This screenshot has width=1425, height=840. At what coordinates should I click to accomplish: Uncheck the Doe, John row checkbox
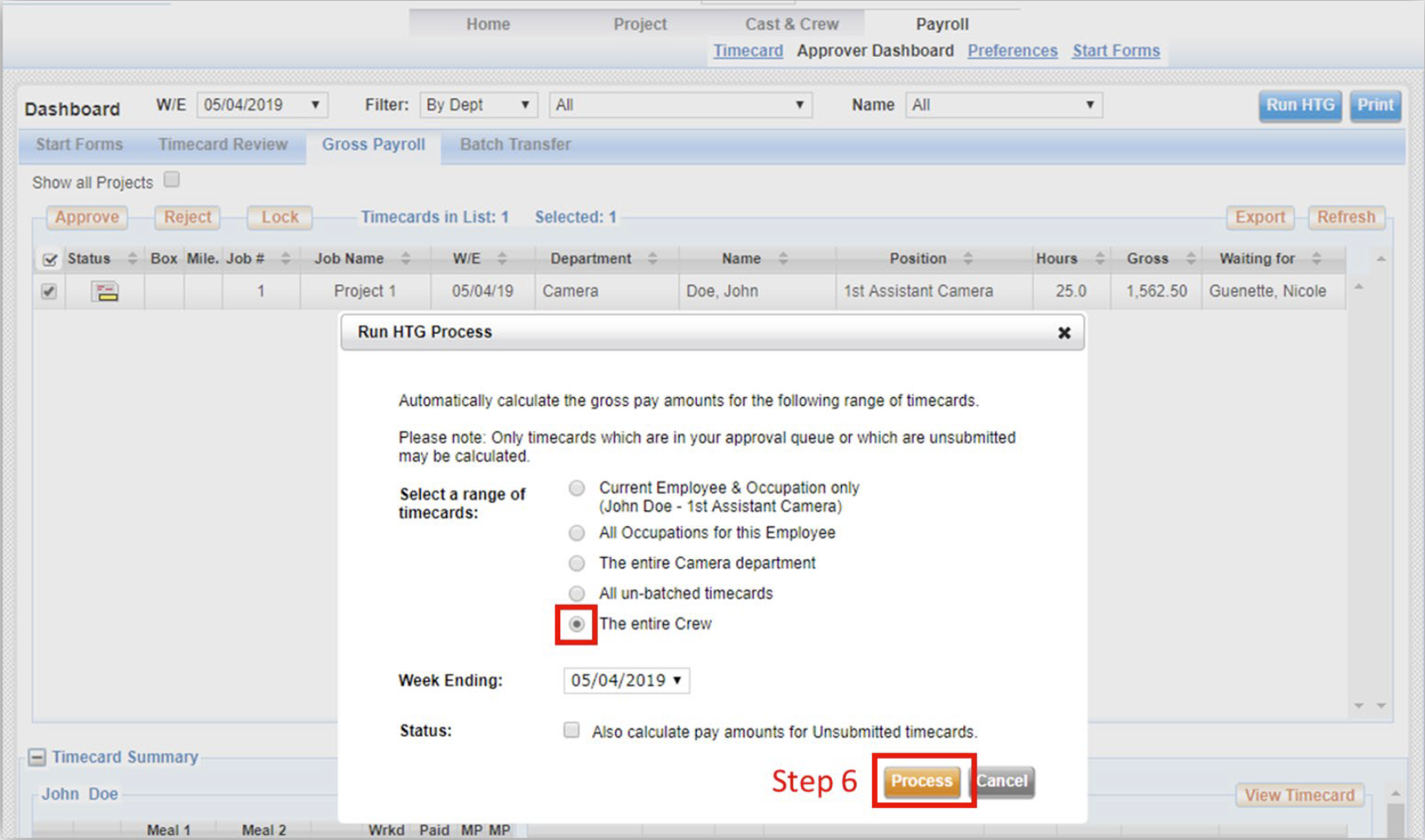click(49, 291)
